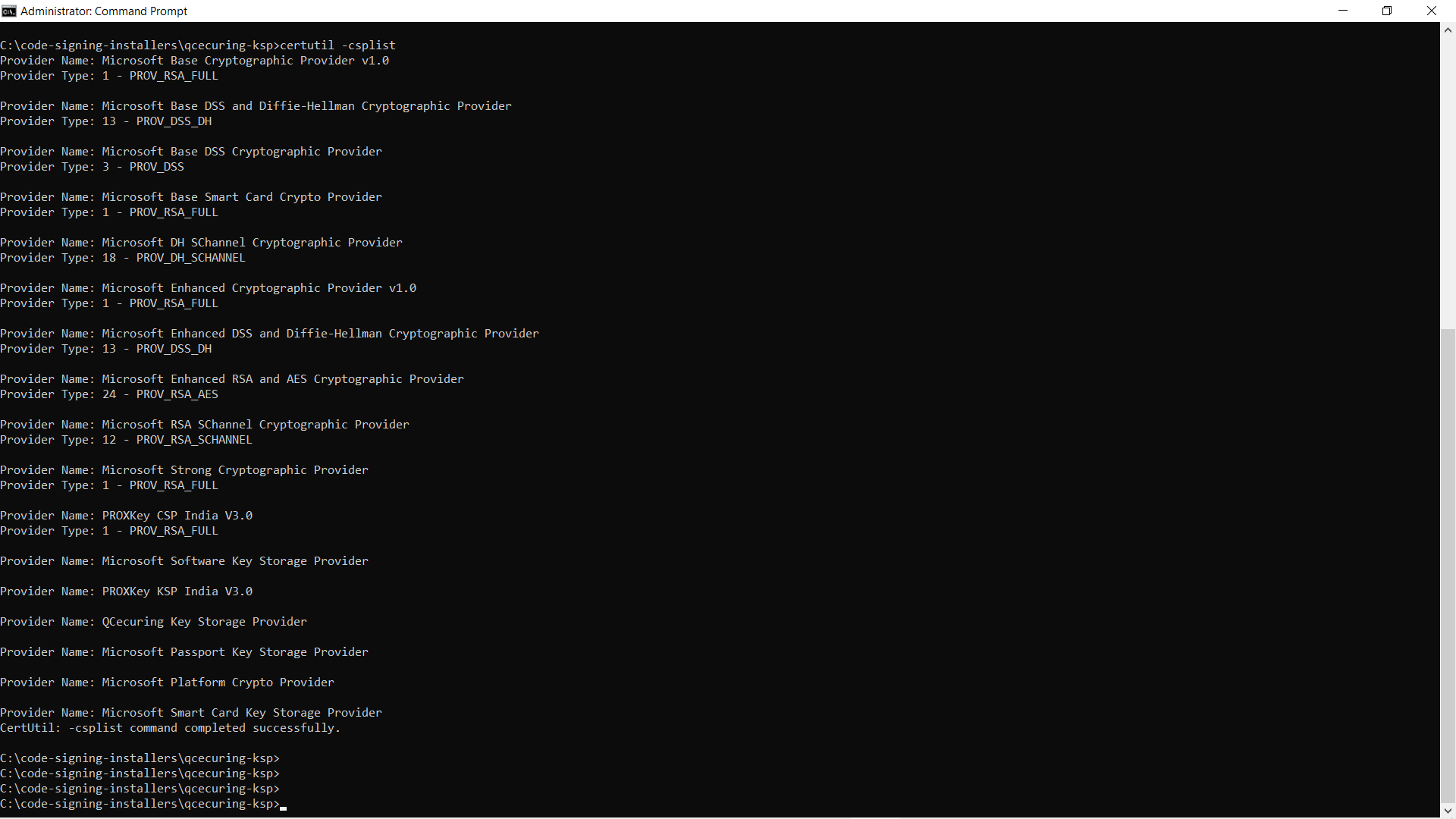This screenshot has height=819, width=1456.
Task: Restore down the Command Prompt window
Action: 1387,11
